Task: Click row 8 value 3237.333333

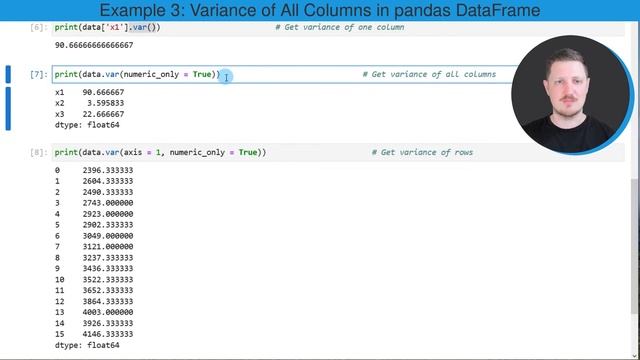Action: click(x=108, y=258)
